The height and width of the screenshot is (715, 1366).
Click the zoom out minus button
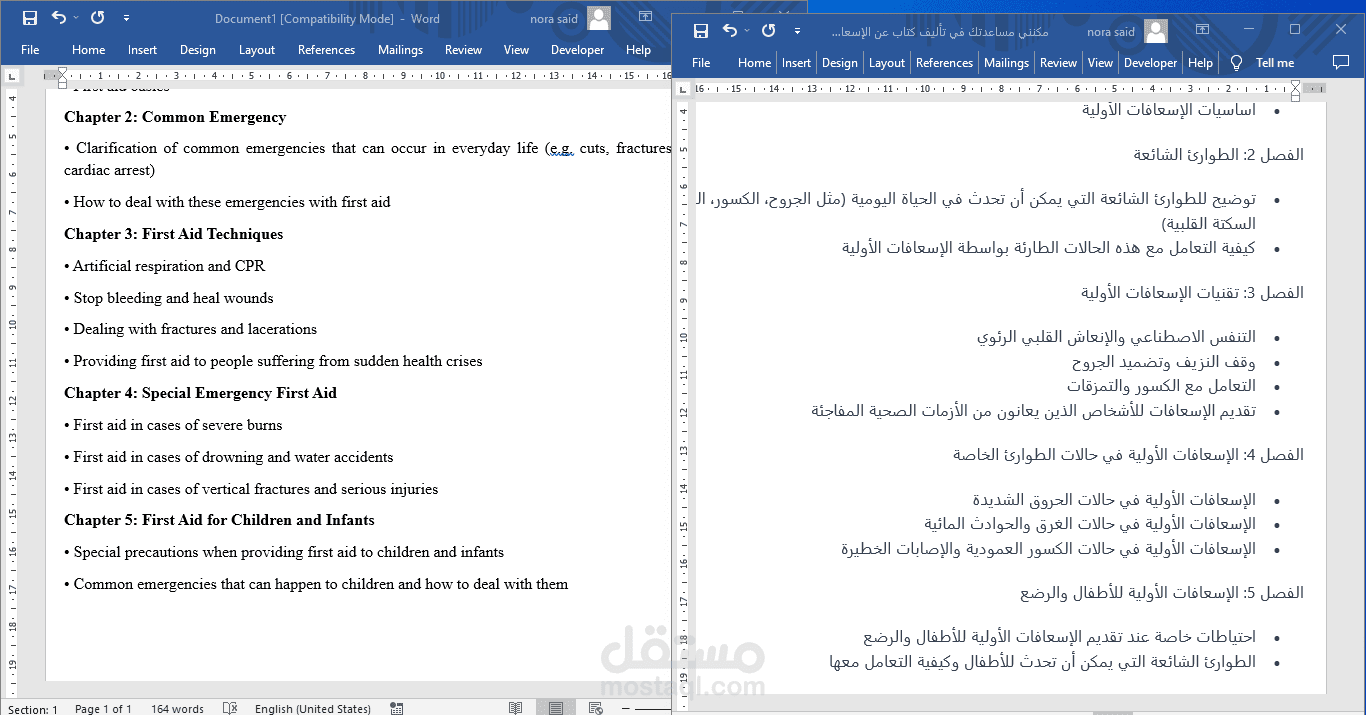(626, 709)
